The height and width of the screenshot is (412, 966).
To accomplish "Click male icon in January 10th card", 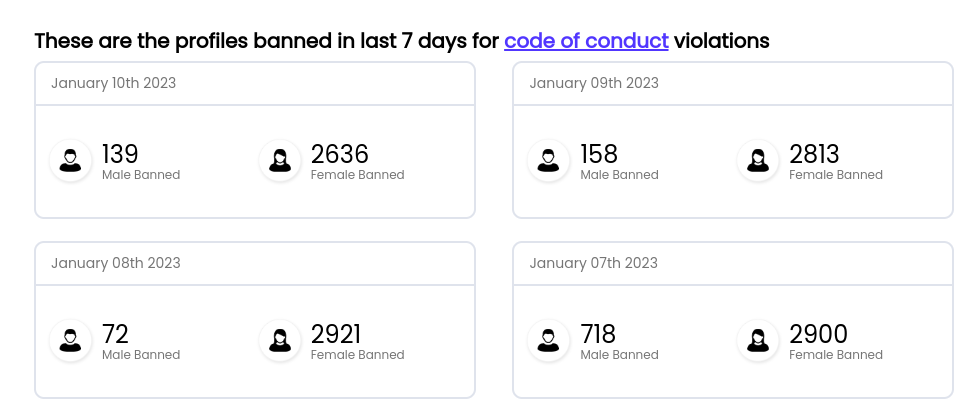I will [x=70, y=160].
